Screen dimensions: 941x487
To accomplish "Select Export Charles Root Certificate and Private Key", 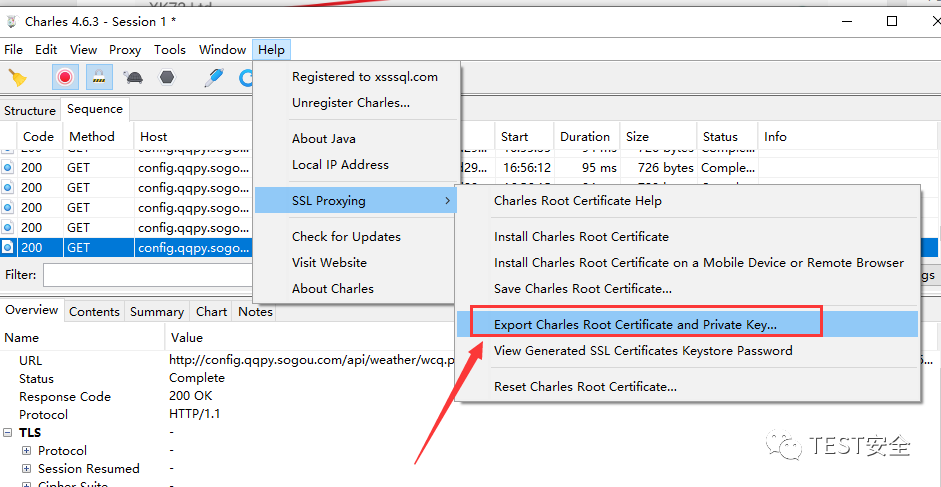I will pos(687,324).
